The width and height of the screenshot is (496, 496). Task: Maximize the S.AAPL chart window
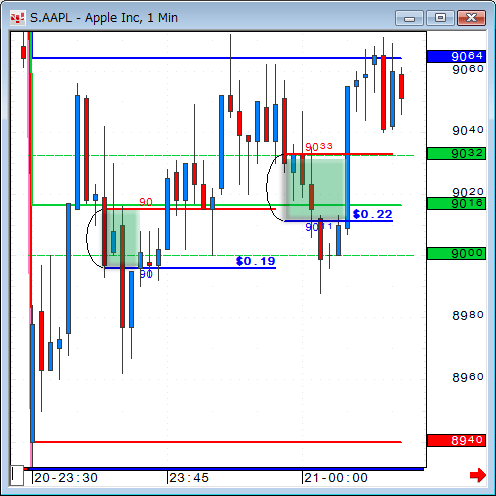[440, 18]
